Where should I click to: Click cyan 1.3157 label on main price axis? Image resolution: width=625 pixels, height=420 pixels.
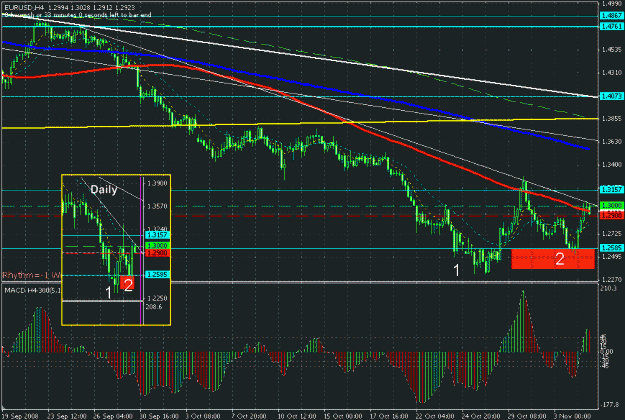[x=611, y=190]
